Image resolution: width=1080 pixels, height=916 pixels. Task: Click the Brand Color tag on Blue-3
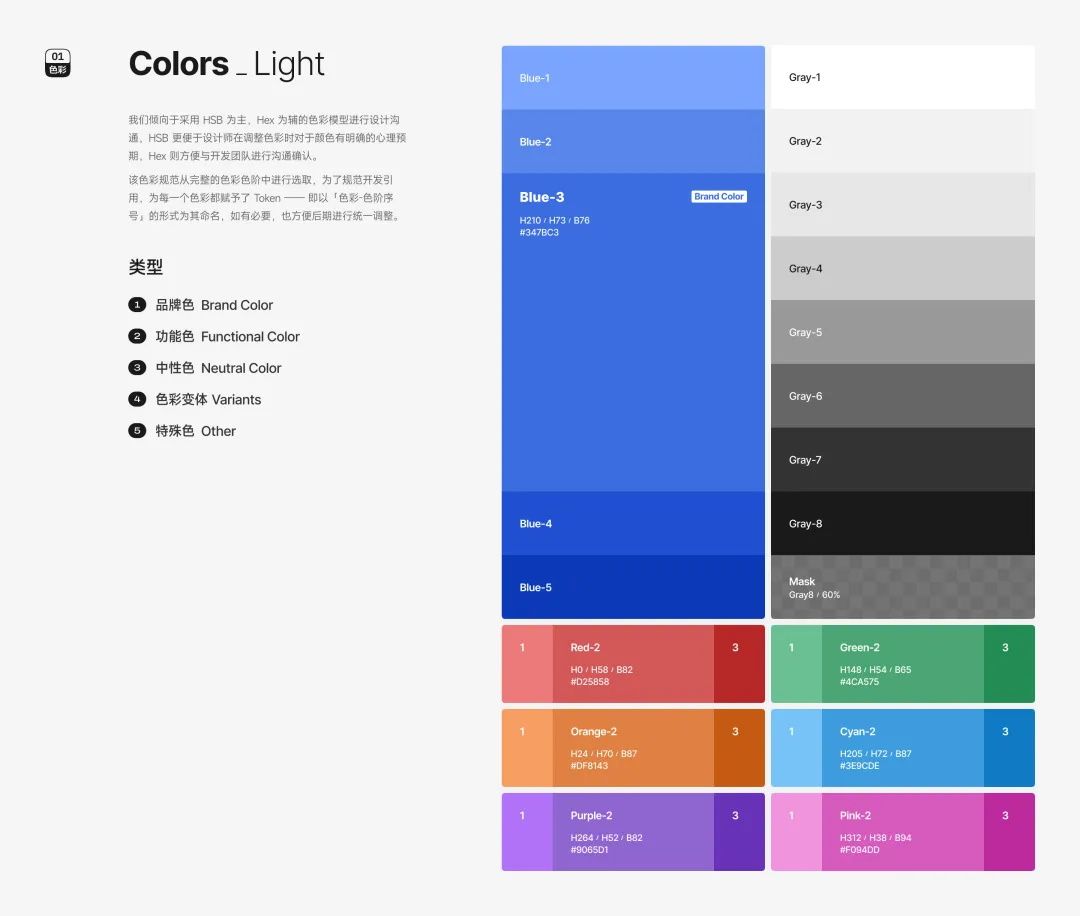pyautogui.click(x=718, y=196)
